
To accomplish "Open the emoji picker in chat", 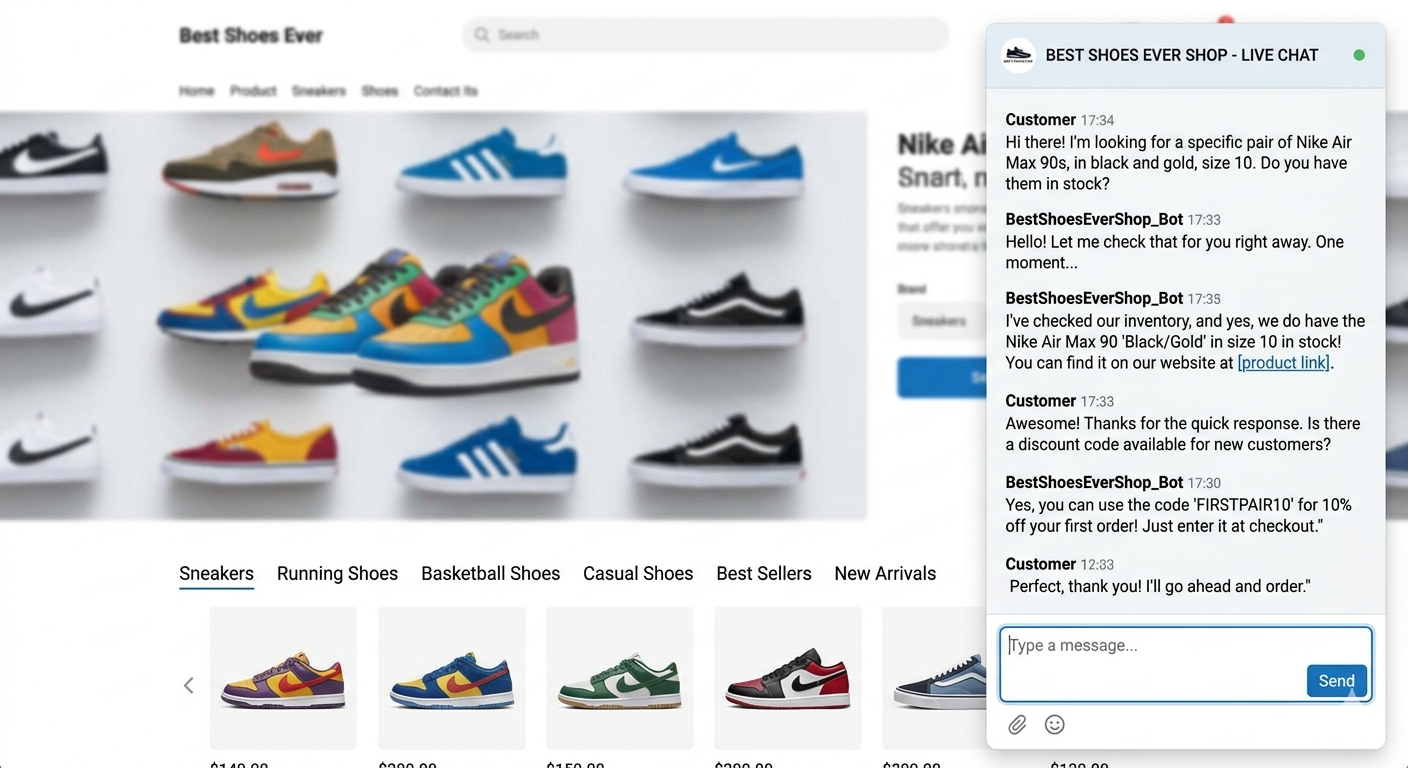I will tap(1054, 725).
